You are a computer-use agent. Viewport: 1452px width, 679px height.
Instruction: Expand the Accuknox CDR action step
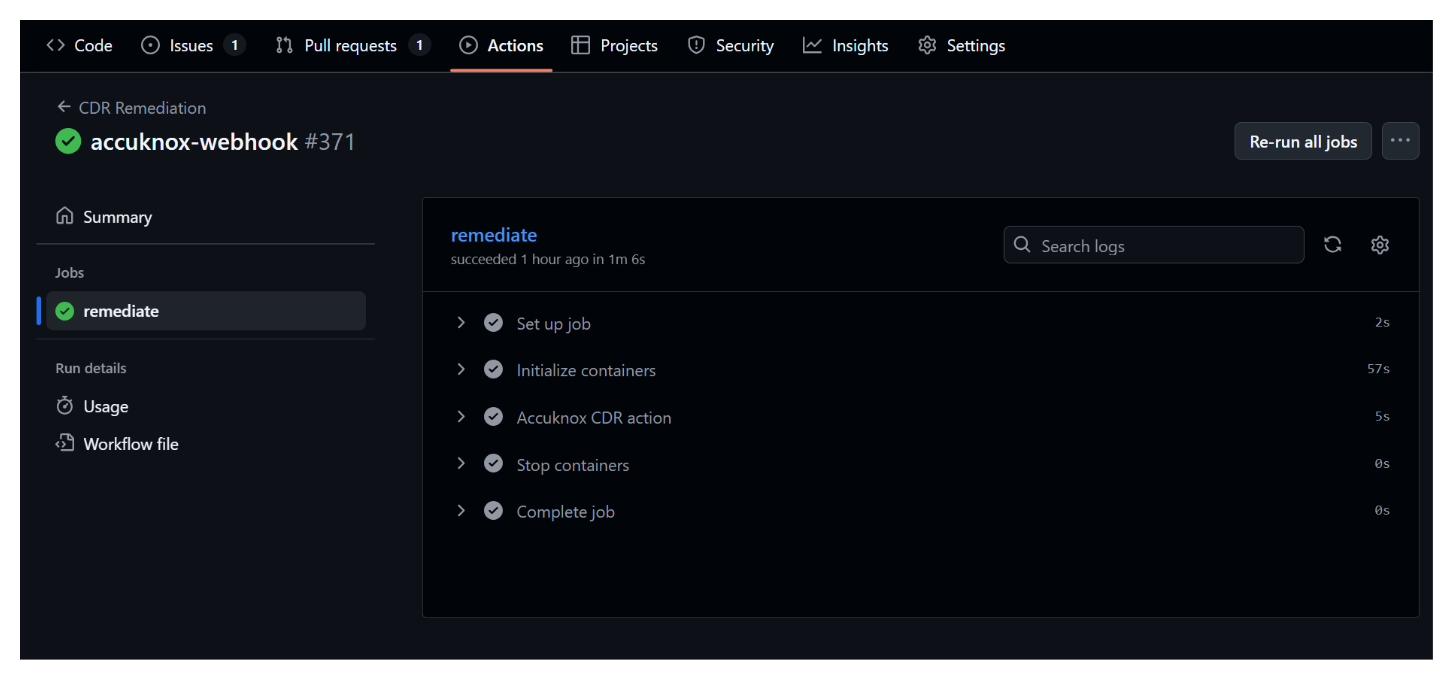pyautogui.click(x=461, y=417)
